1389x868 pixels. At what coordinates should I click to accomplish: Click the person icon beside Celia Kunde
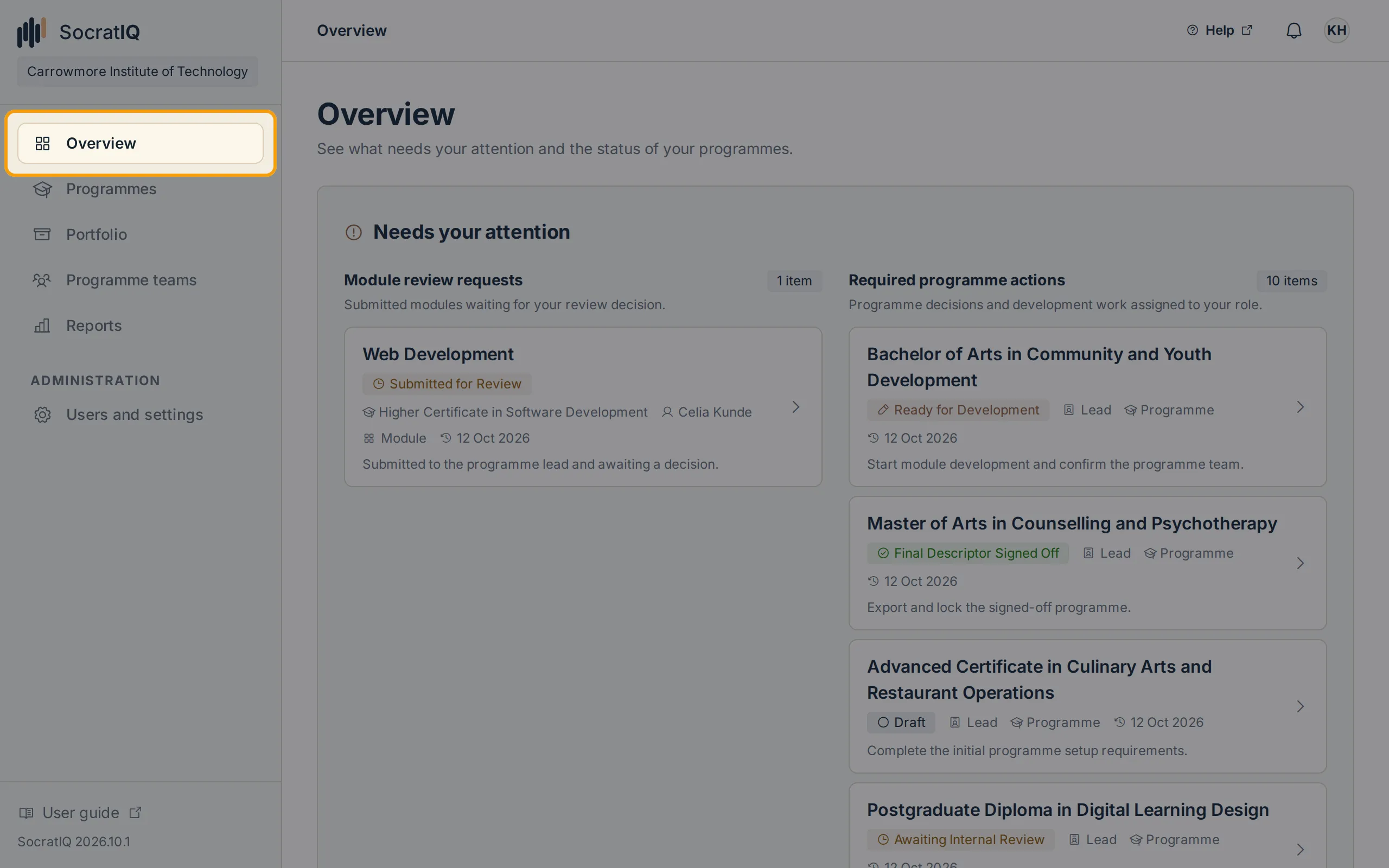667,412
